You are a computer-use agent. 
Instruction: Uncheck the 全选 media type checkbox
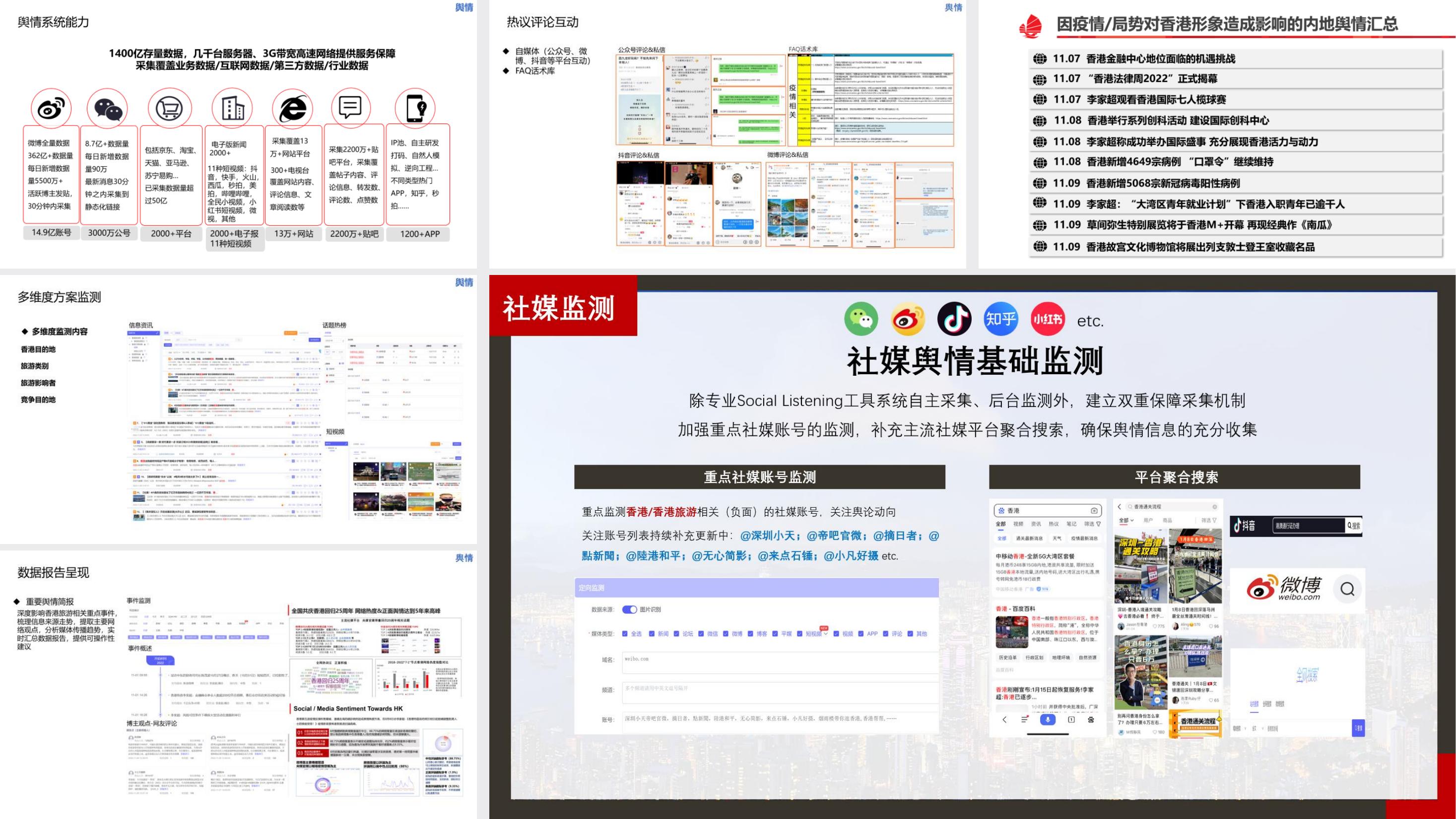625,634
